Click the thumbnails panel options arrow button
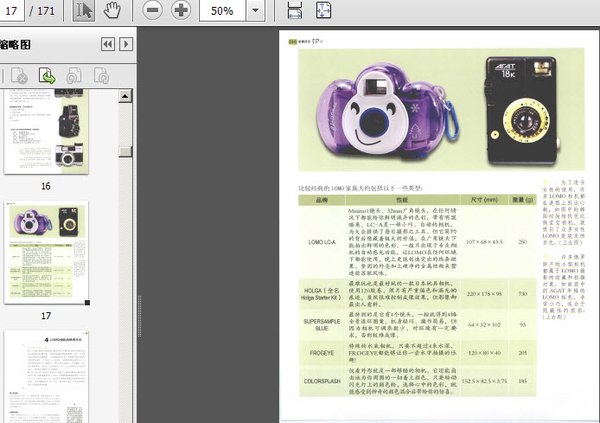The height and width of the screenshot is (423, 600). point(126,44)
